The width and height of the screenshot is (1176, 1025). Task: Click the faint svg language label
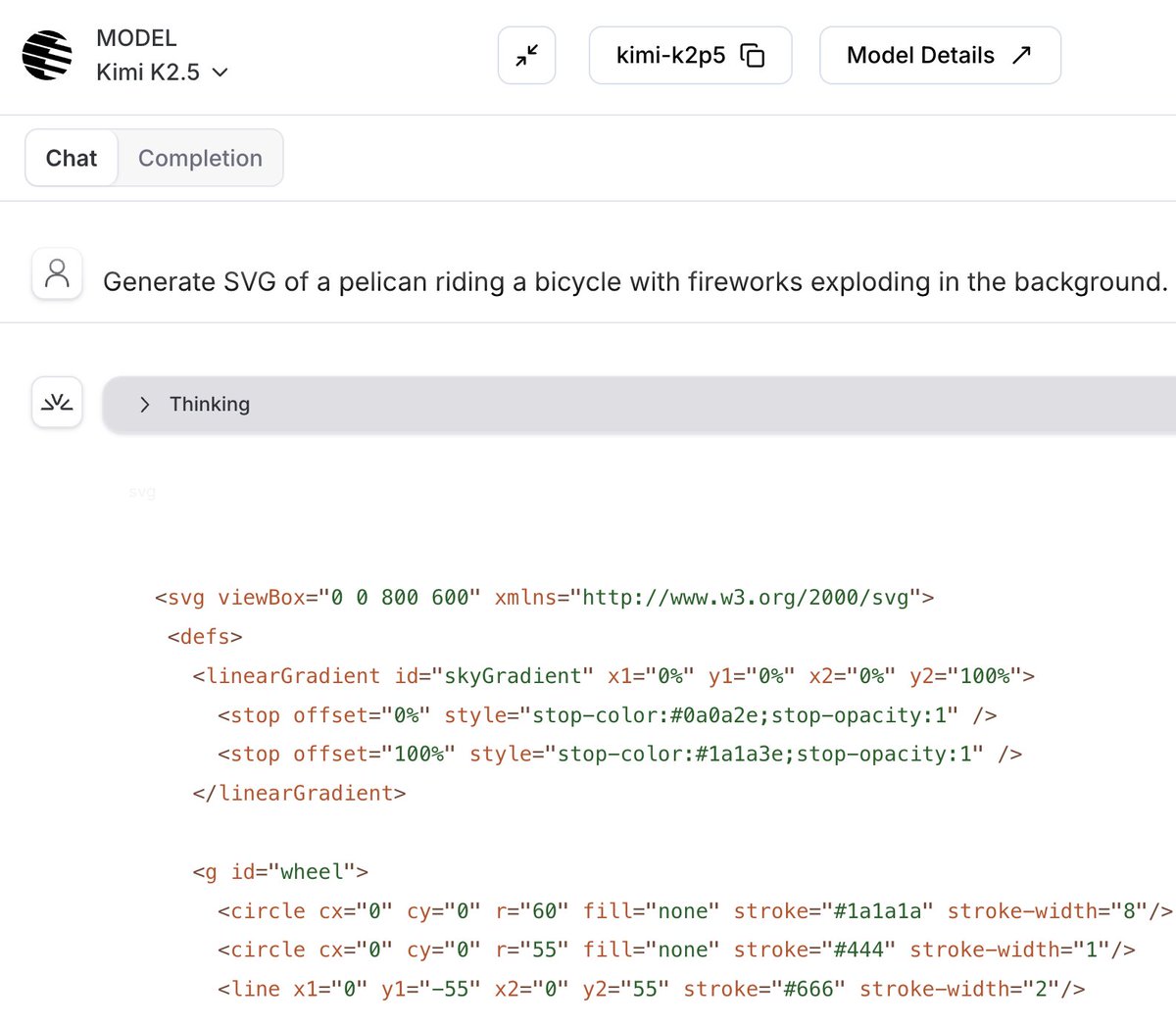(142, 492)
